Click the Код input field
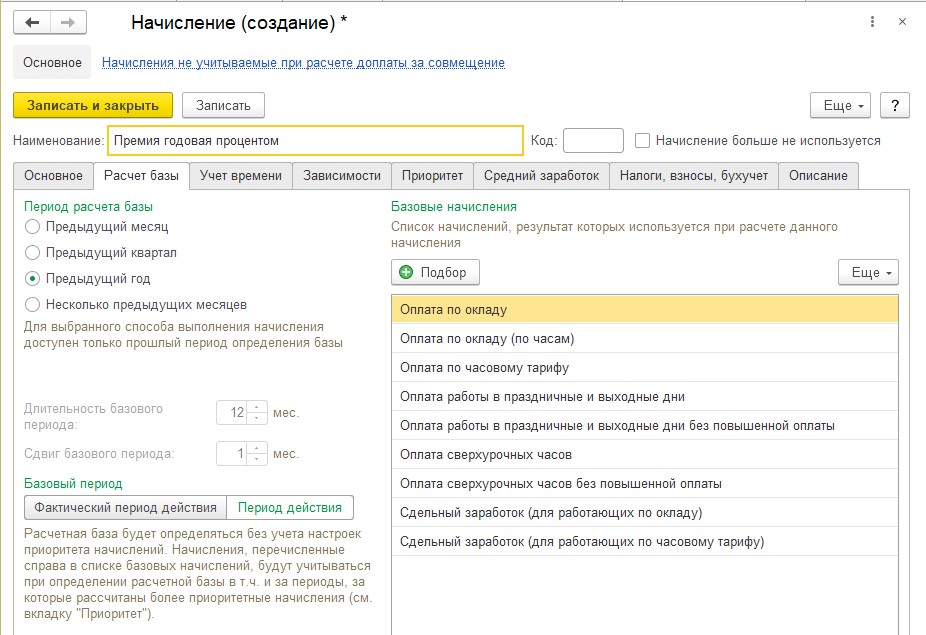 click(593, 141)
